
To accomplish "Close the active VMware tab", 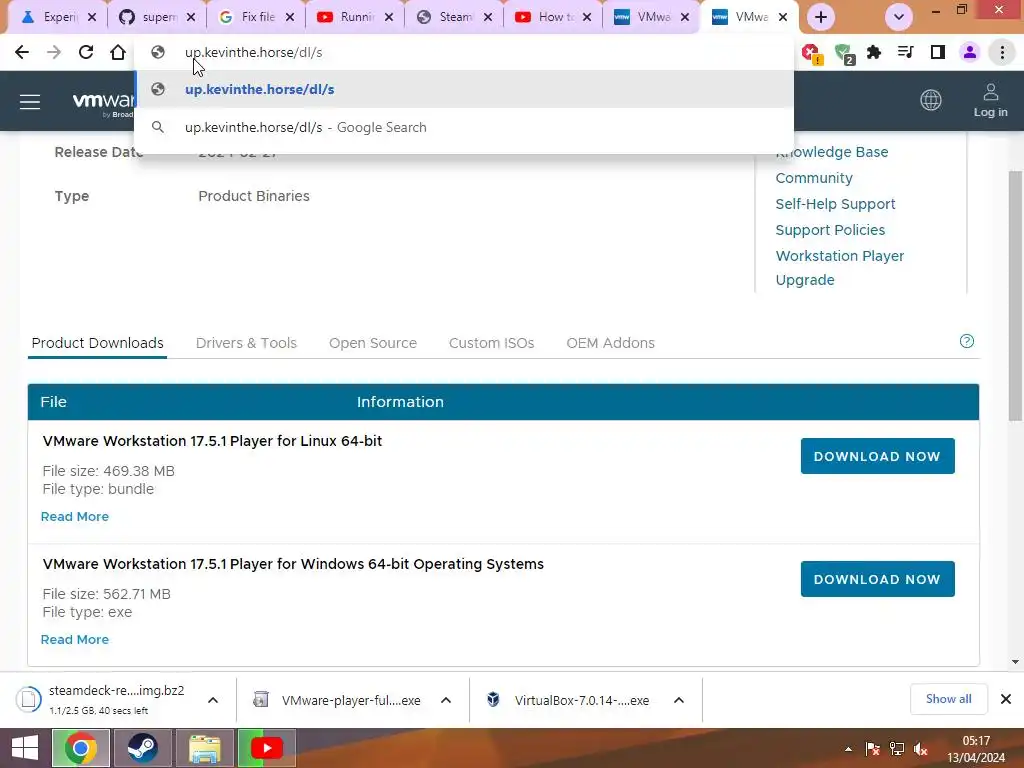I will (x=782, y=17).
